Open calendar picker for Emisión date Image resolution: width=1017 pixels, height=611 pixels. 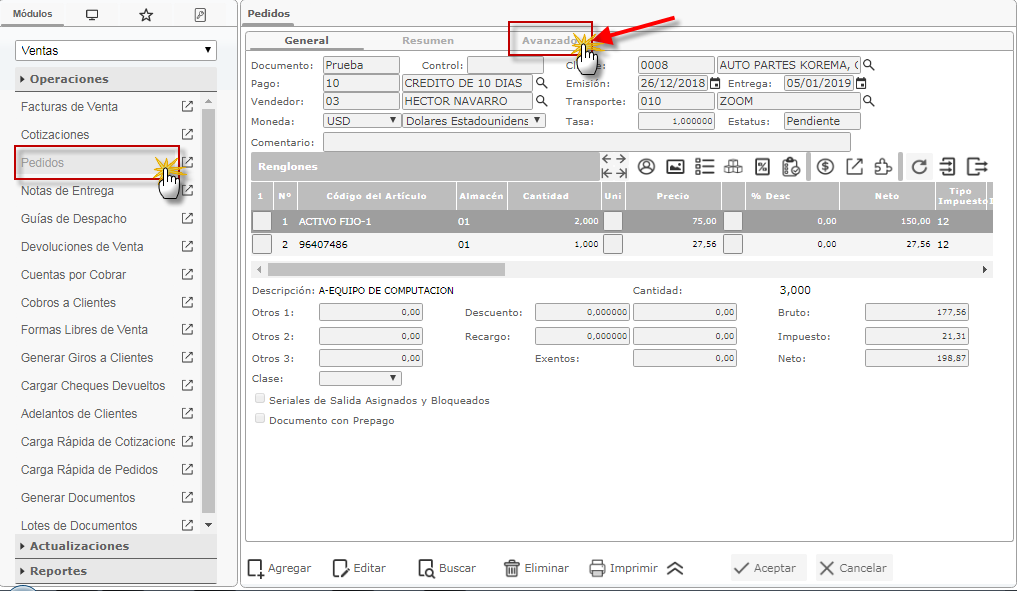[714, 83]
